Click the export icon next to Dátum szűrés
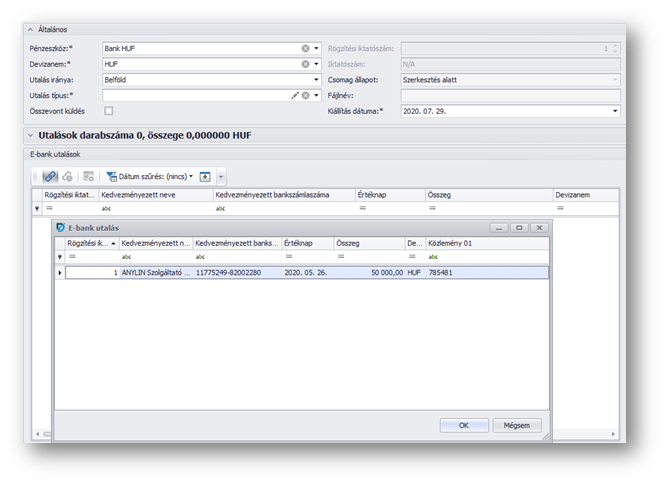This screenshot has width=668, height=485. tap(206, 176)
